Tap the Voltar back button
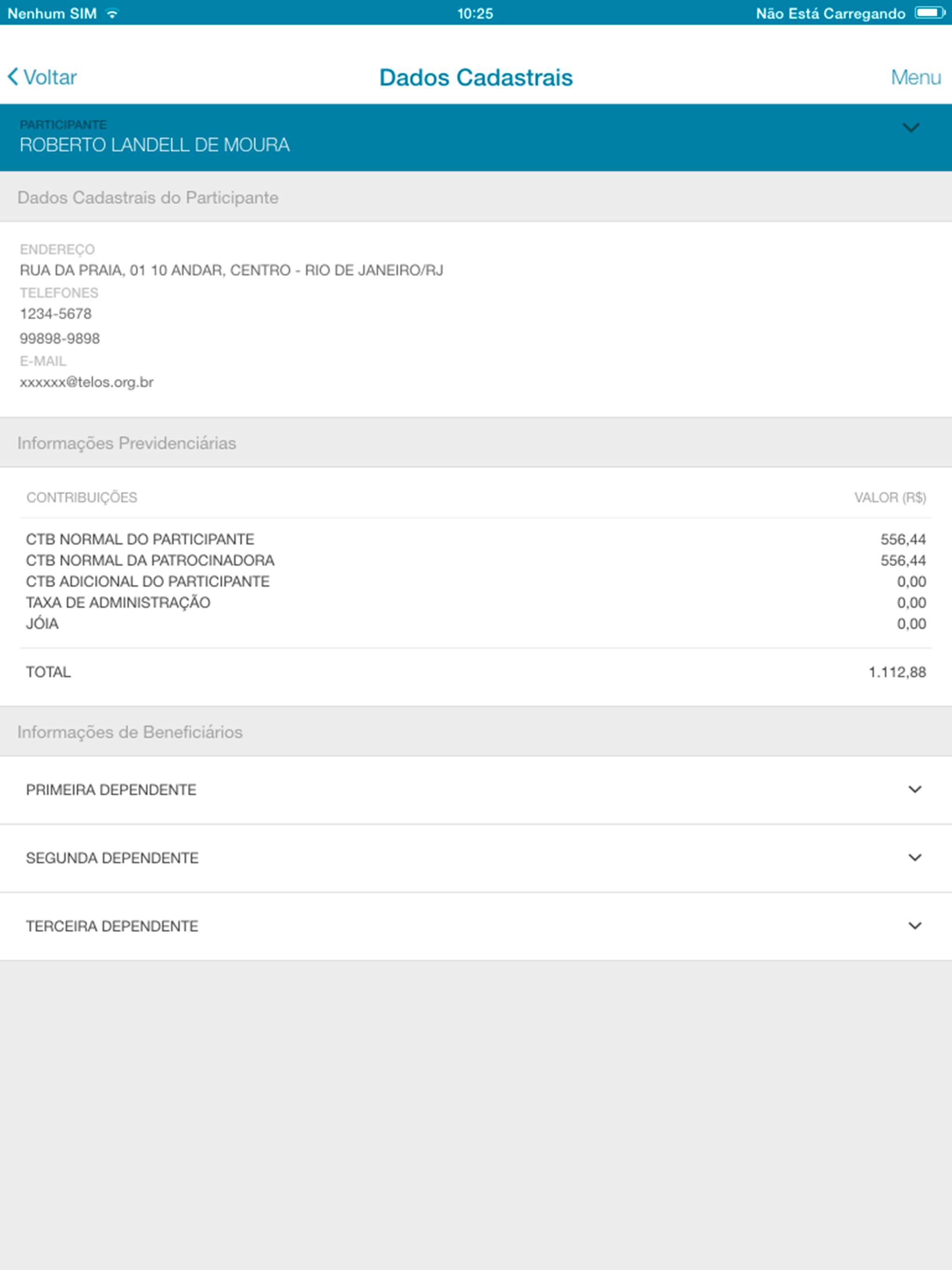952x1270 pixels. (42, 77)
